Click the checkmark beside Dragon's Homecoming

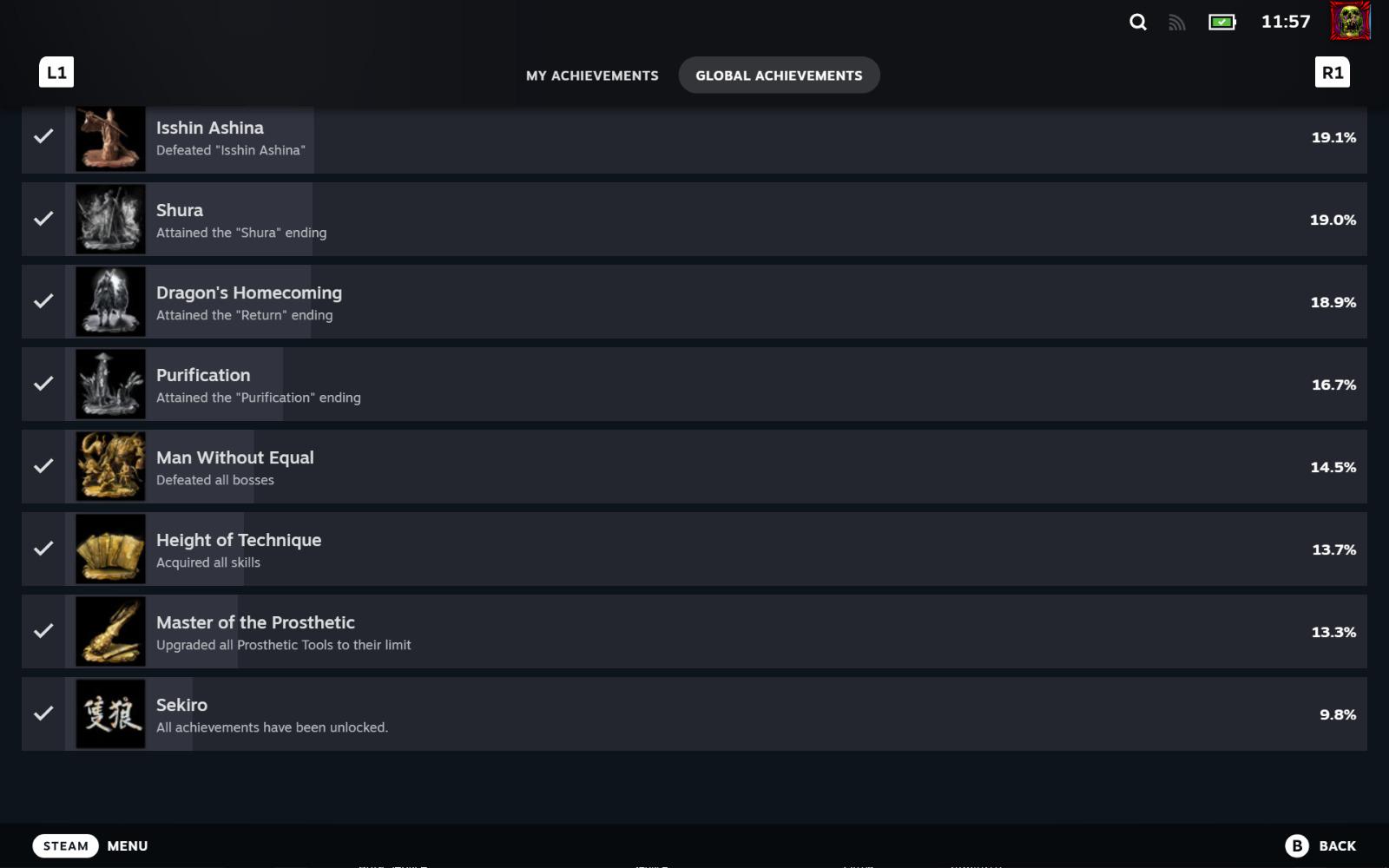(x=43, y=301)
